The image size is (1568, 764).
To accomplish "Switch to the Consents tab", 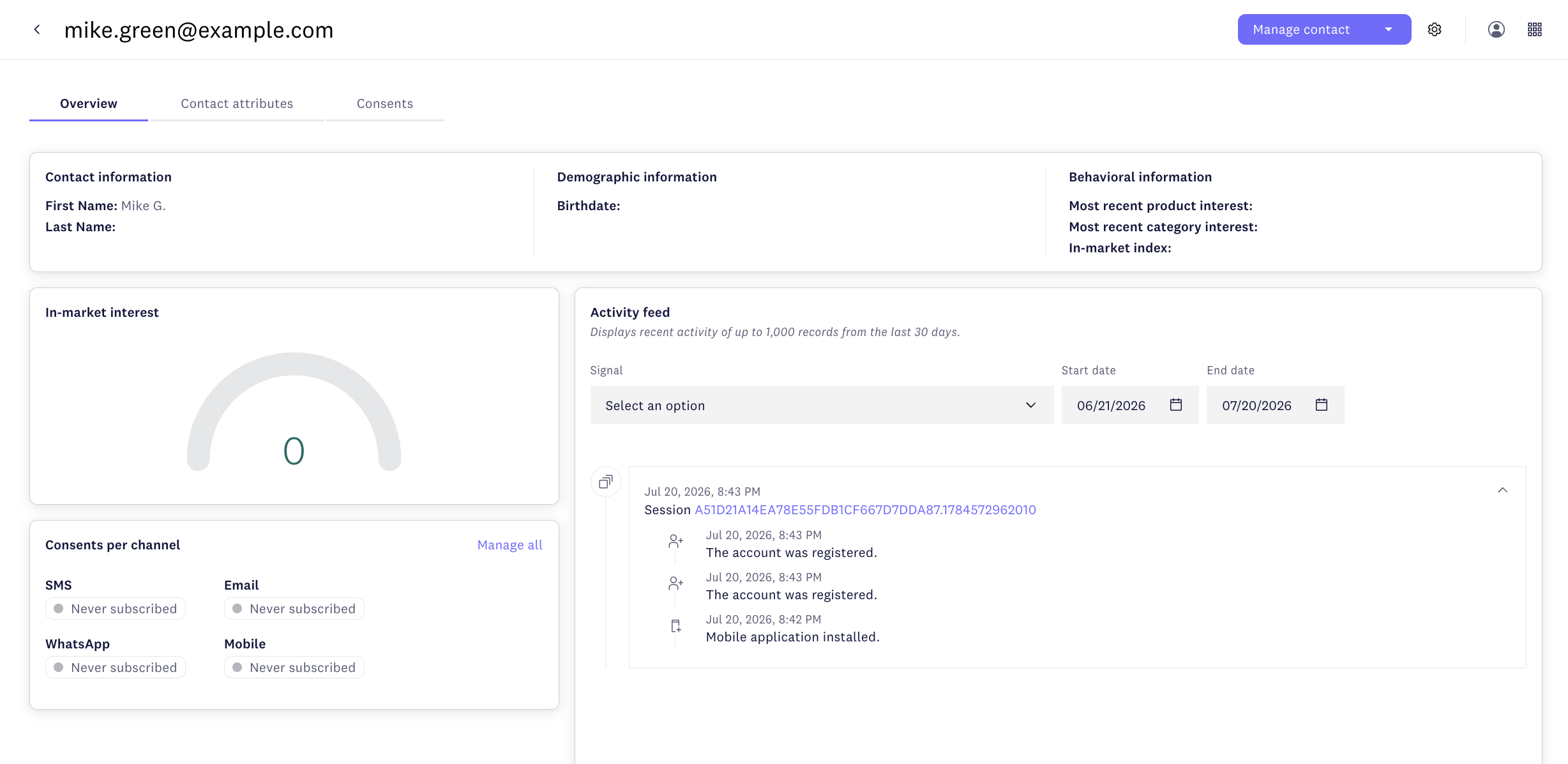I will (x=385, y=103).
